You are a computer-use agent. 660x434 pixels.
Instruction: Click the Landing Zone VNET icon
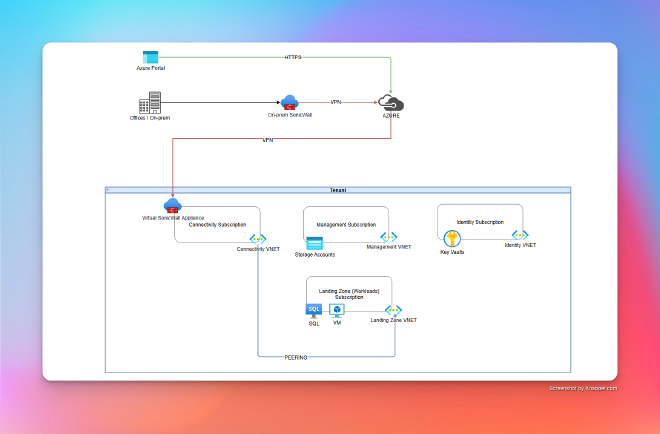pyautogui.click(x=393, y=311)
